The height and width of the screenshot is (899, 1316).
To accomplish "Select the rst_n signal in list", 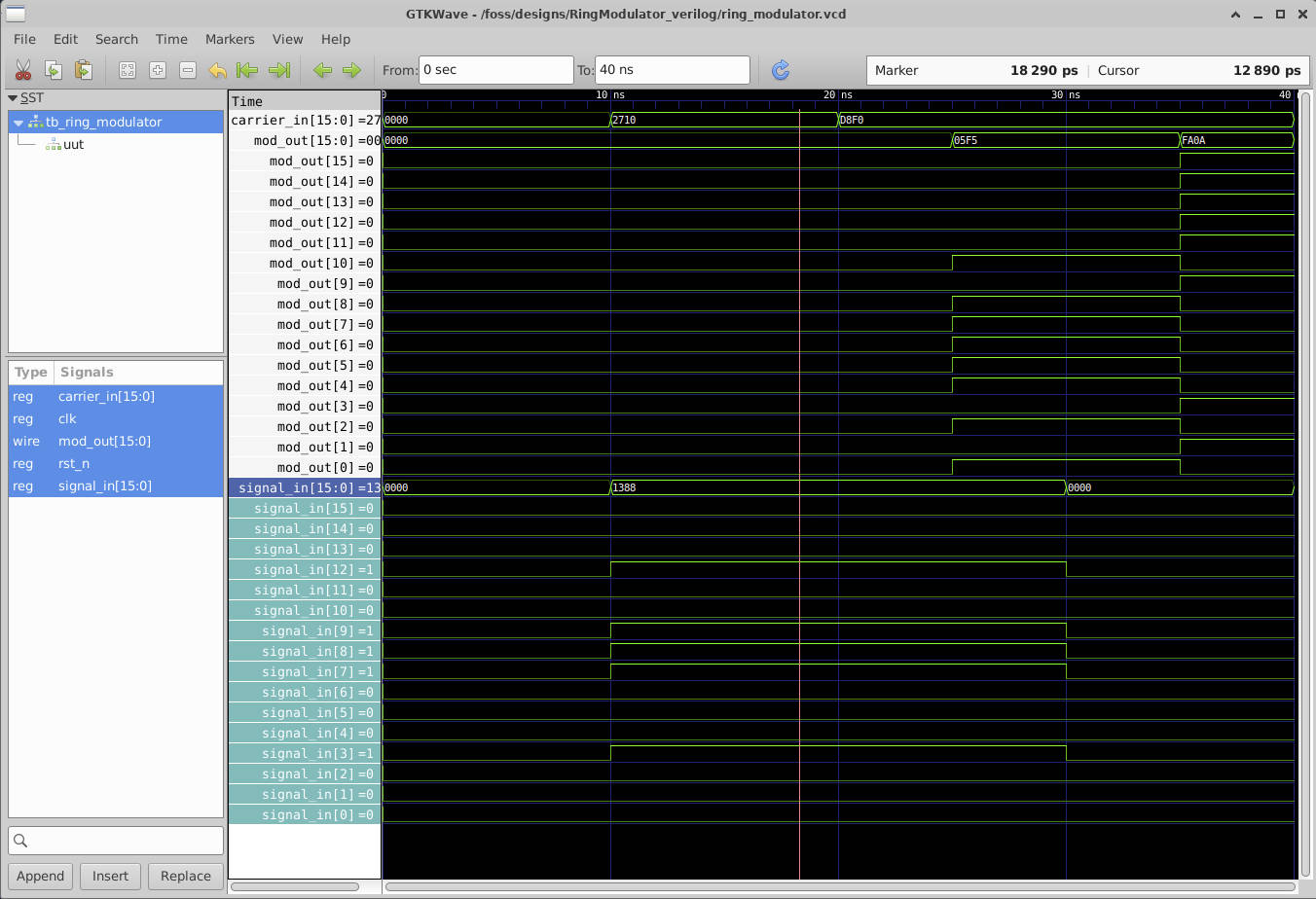I will (74, 464).
